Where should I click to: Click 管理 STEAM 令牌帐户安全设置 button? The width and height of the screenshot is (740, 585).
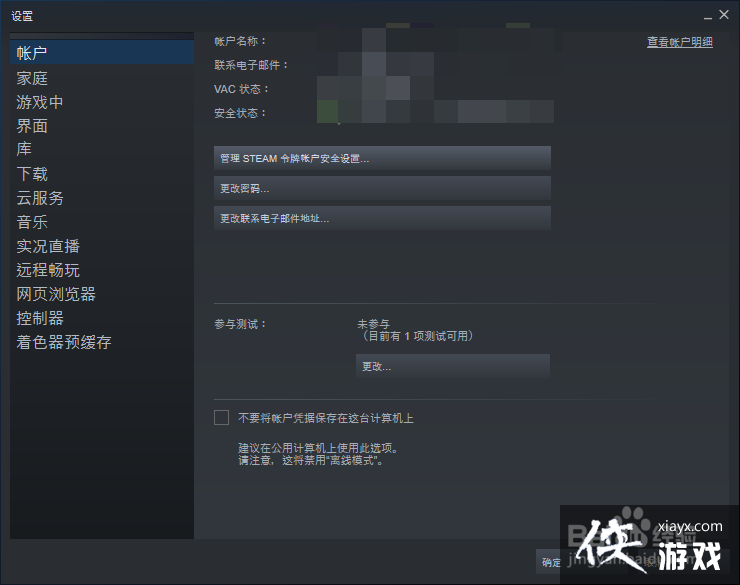382,158
